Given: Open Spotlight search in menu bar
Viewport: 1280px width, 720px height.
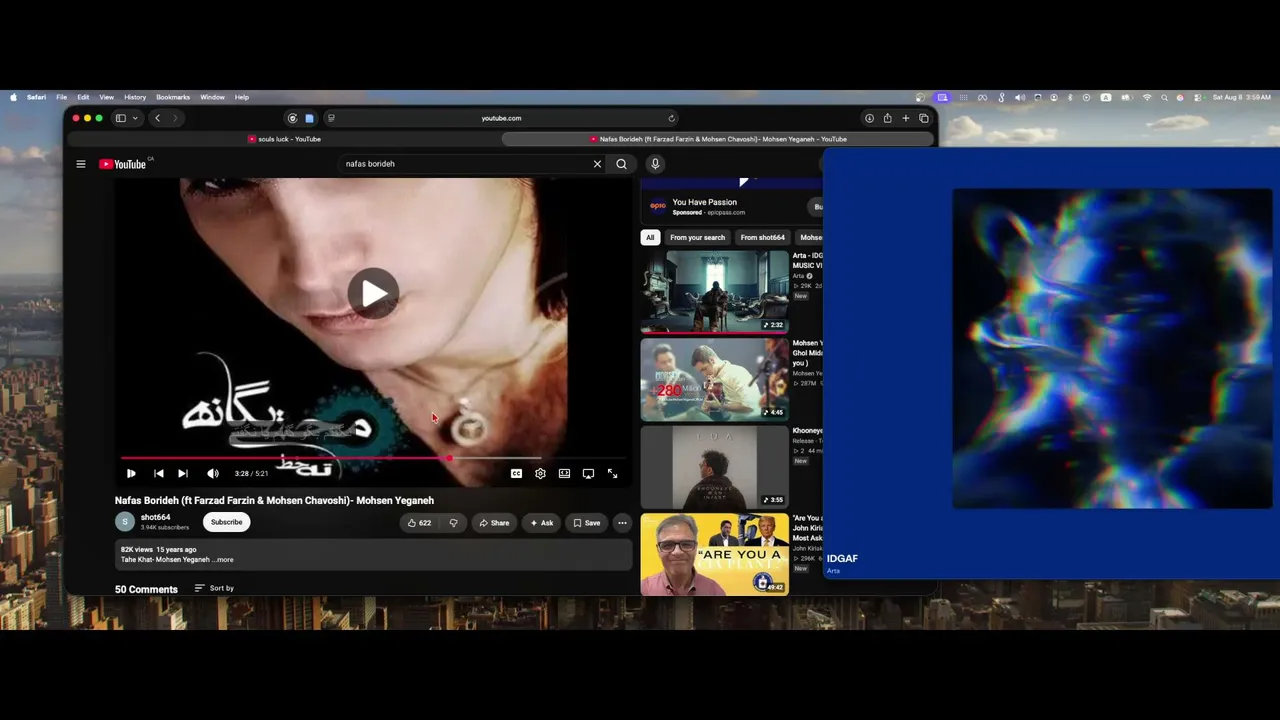Looking at the screenshot, I should pyautogui.click(x=1164, y=97).
